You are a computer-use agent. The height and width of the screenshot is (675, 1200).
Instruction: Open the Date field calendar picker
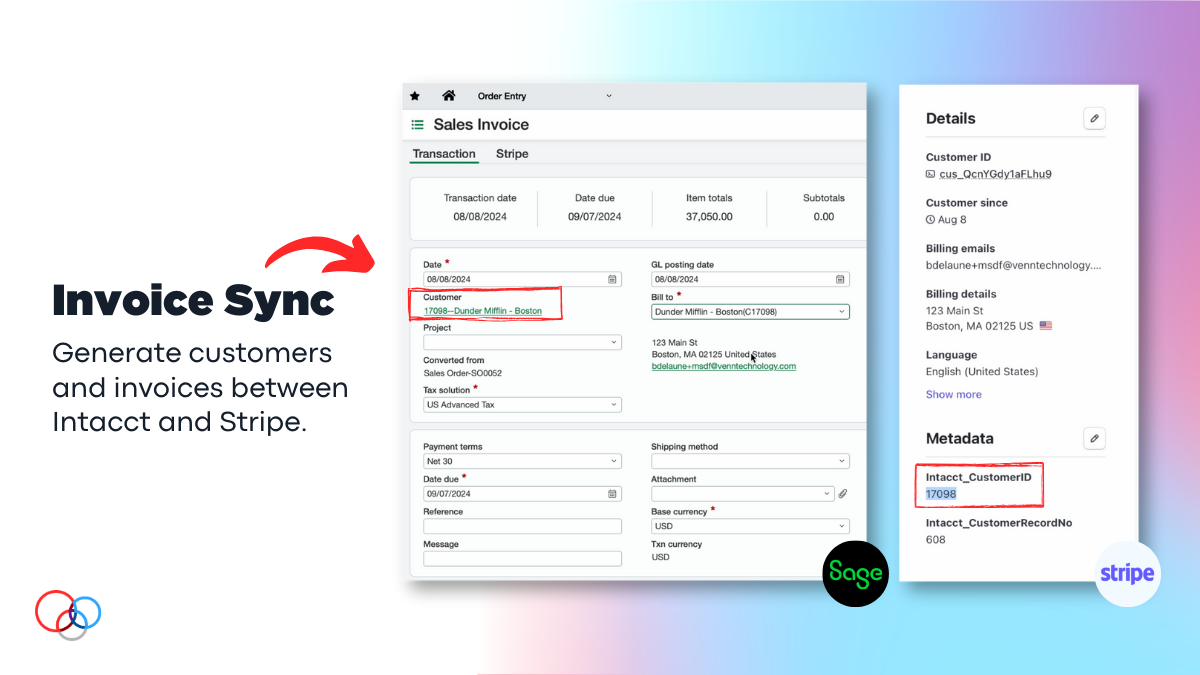(612, 280)
